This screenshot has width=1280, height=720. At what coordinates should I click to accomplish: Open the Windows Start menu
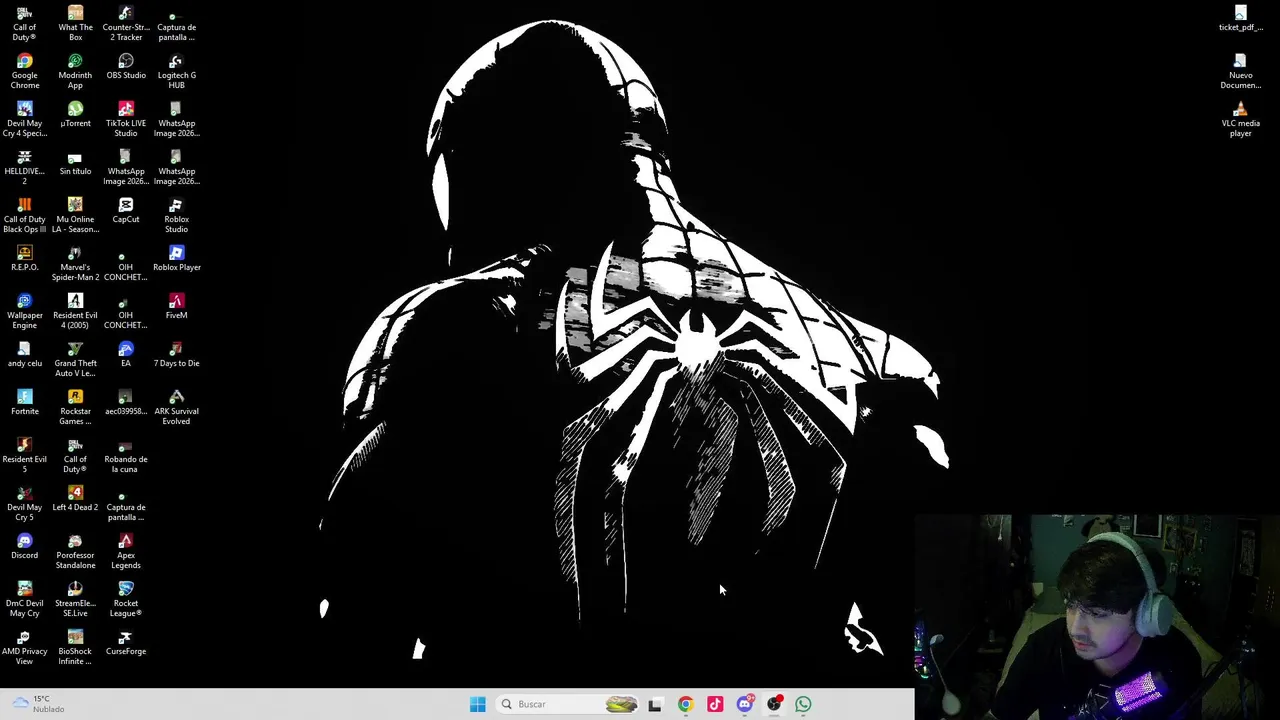coord(477,704)
